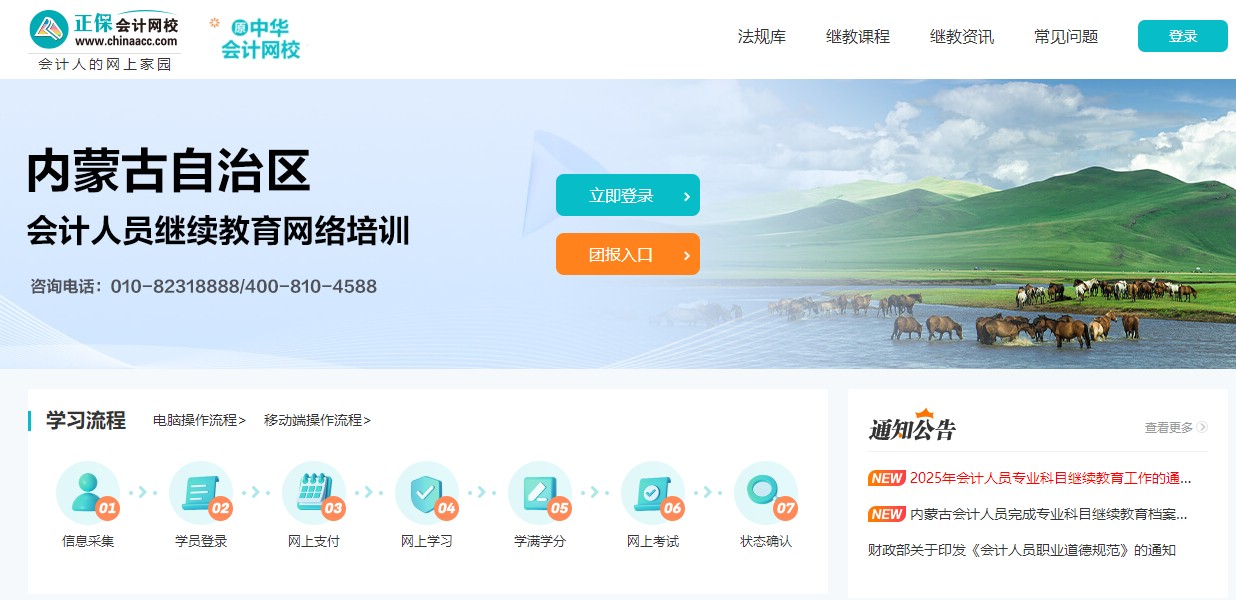1236x600 pixels.
Task: Click the 状态确认 step label
Action: (766, 541)
